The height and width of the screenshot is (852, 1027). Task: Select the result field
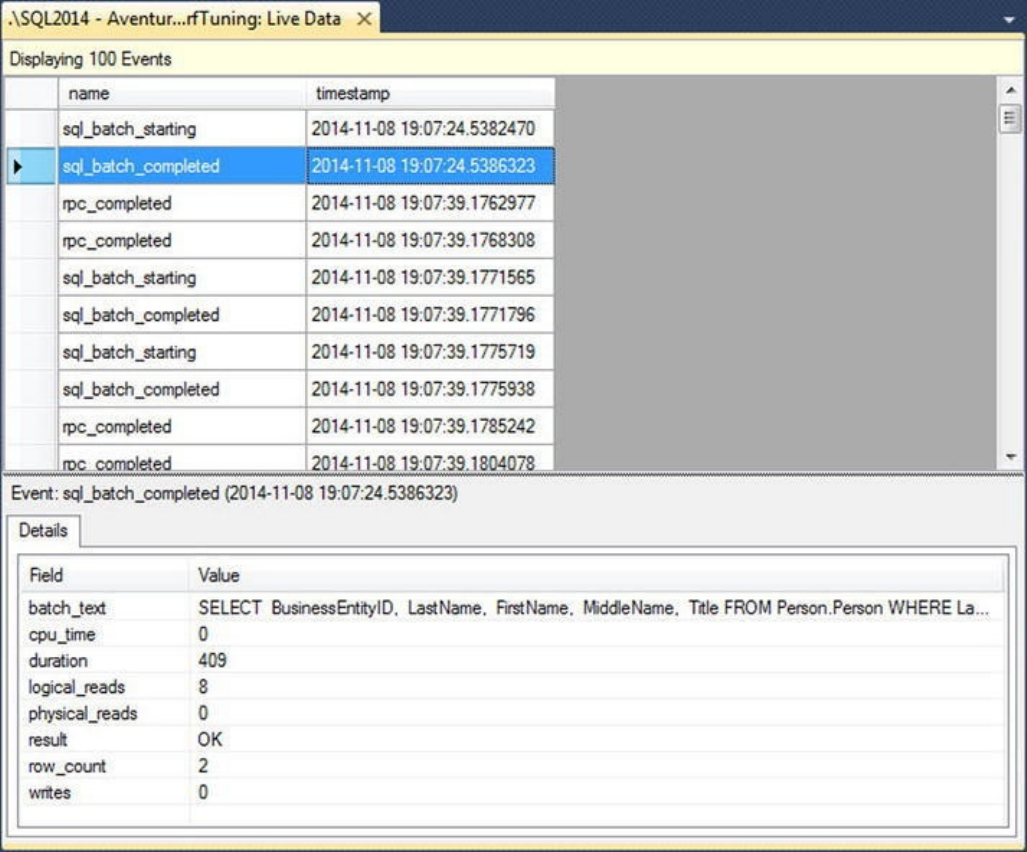(x=48, y=740)
